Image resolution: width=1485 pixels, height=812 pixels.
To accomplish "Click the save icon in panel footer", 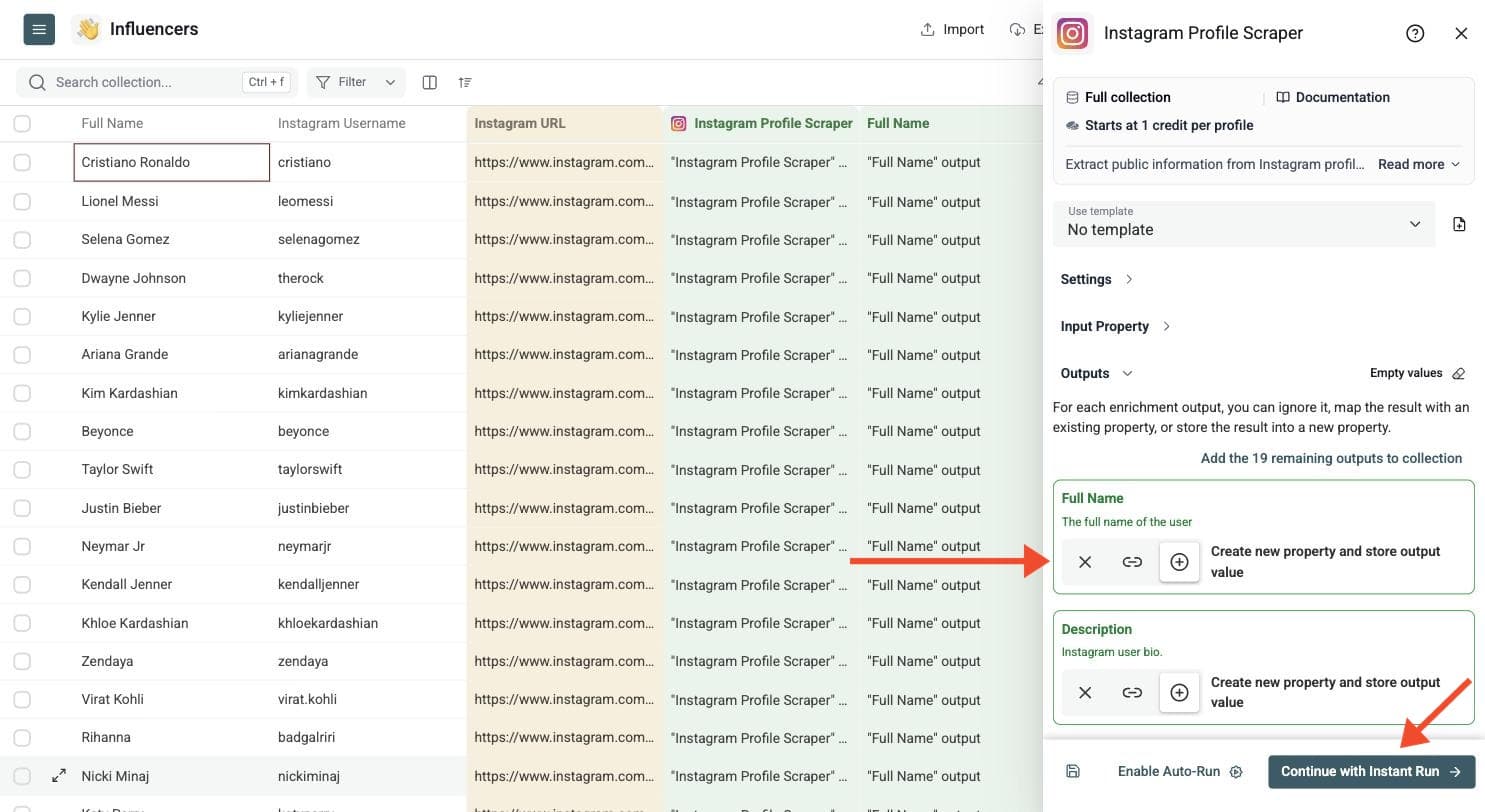I will pos(1072,771).
